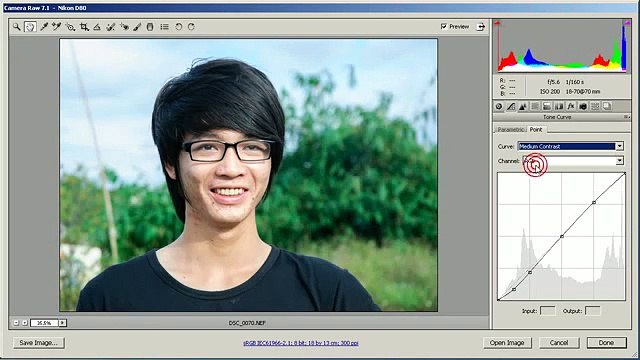Click the DSC_0070.NEF filename label
This screenshot has height=360, width=640.
click(247, 323)
